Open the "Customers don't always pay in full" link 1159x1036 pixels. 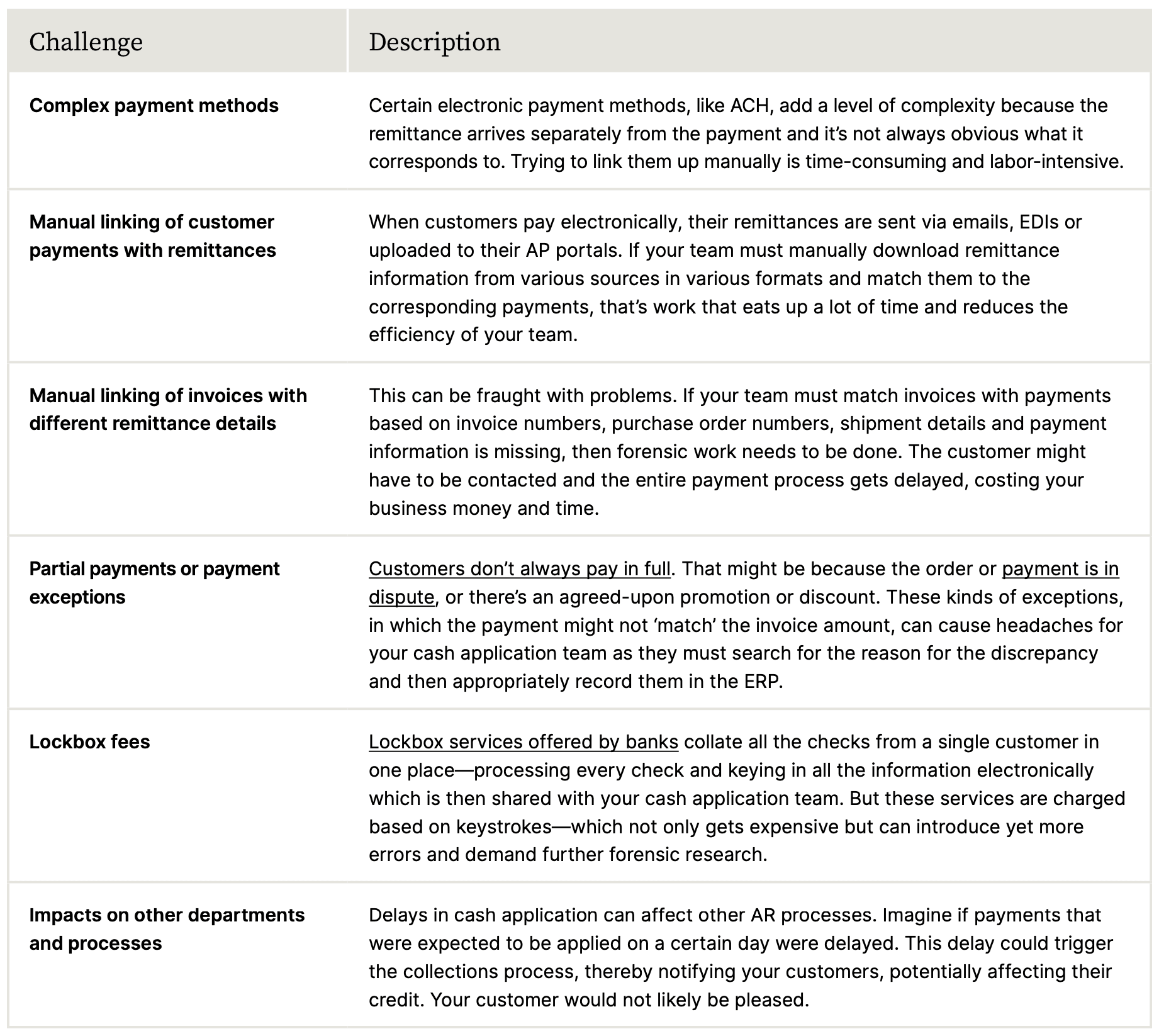click(x=519, y=569)
